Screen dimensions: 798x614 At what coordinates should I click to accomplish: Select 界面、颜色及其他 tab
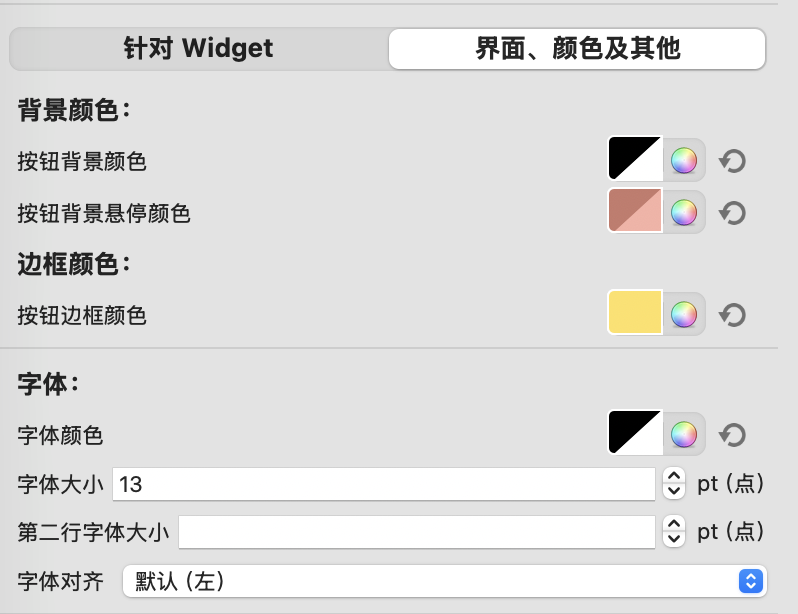click(x=577, y=49)
